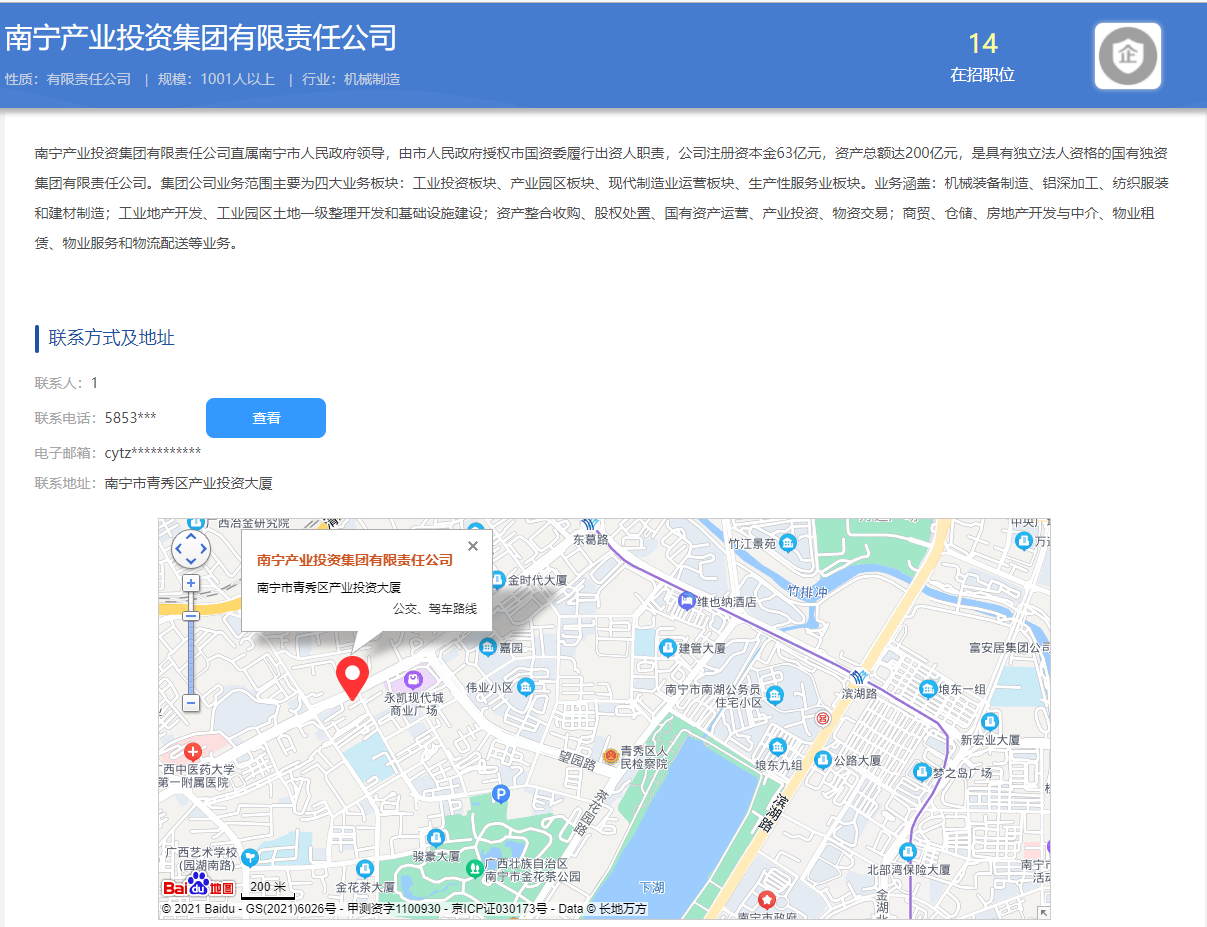Click the 竹排冲 river label on map
The height and width of the screenshot is (927, 1207).
(808, 592)
